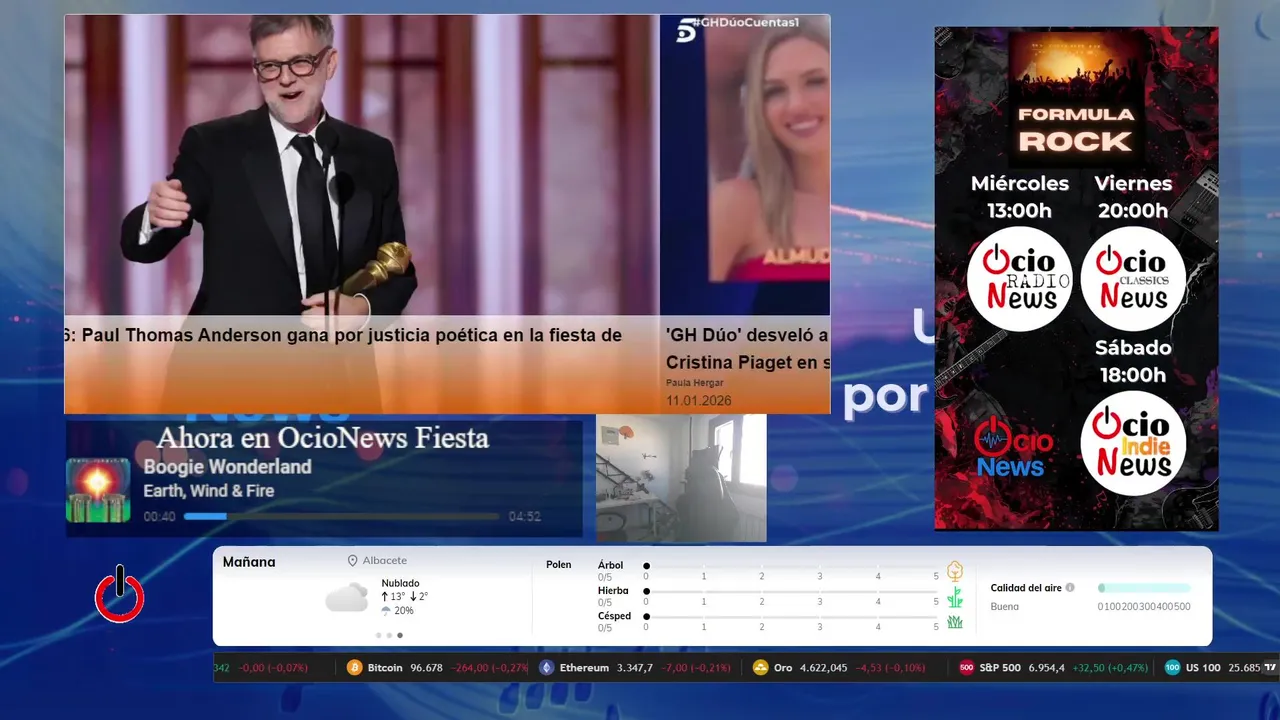
Task: Click the Telecinco logo on the video
Action: 686,31
